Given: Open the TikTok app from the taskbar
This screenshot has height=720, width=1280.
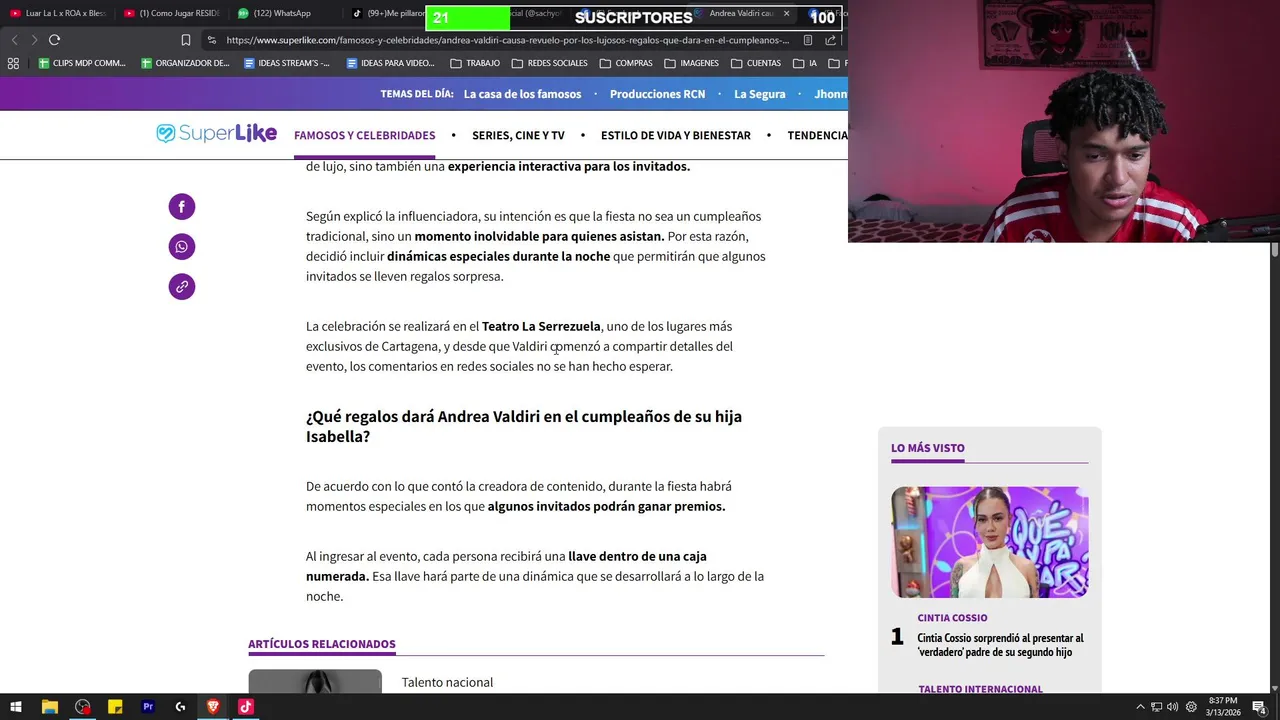Looking at the screenshot, I should (x=246, y=707).
